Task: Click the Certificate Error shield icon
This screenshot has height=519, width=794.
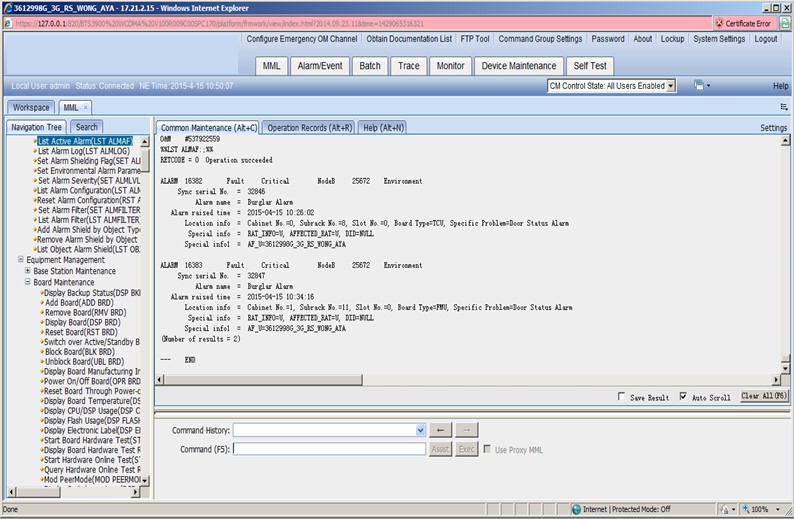Action: click(719, 22)
